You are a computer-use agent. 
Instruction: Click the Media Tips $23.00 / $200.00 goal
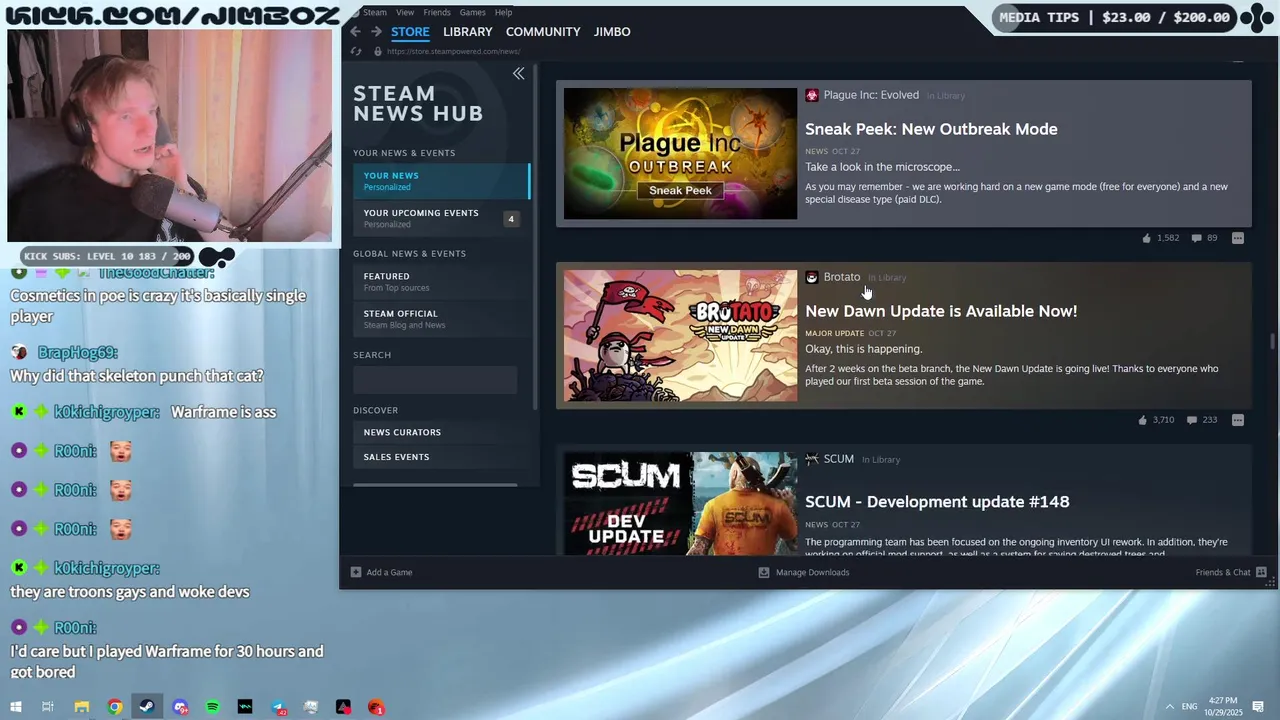click(1114, 17)
